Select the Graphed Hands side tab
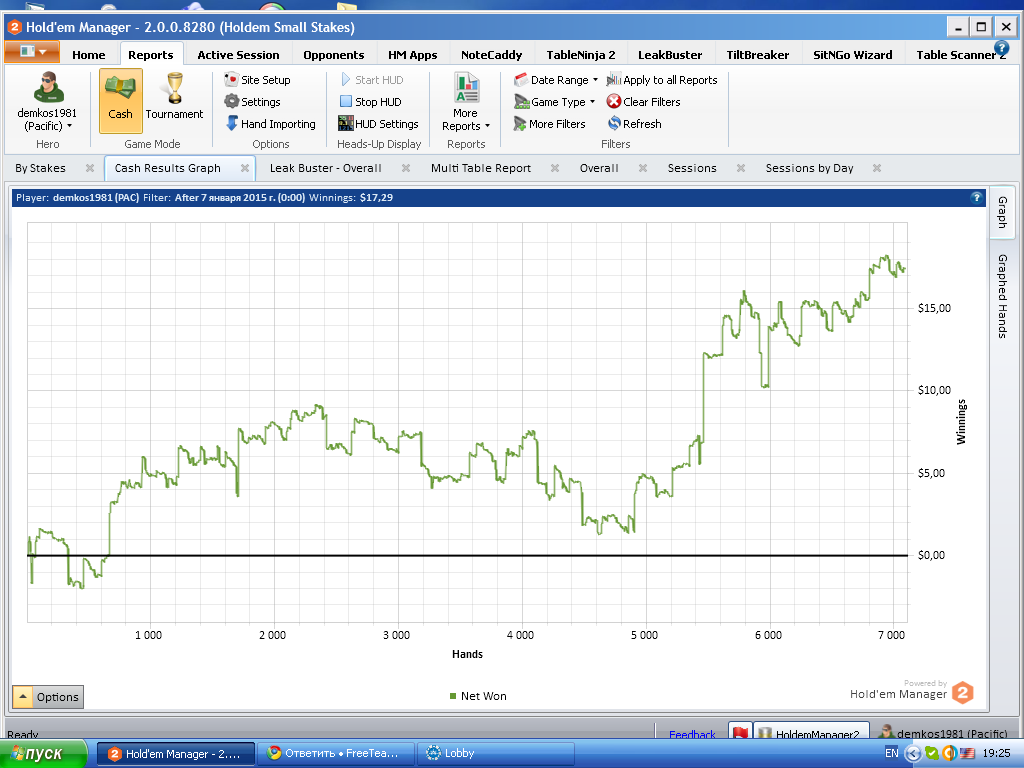The width and height of the screenshot is (1024, 768). tap(1002, 296)
